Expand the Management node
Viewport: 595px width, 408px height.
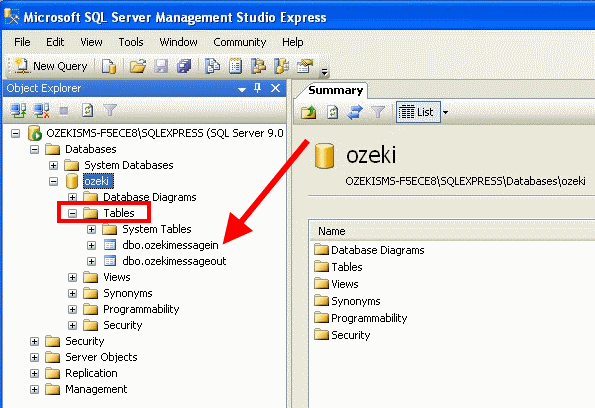34,389
